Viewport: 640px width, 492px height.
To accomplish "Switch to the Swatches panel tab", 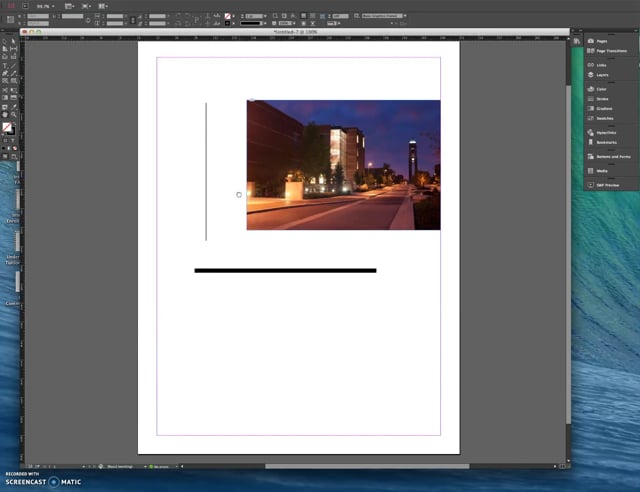I will click(603, 118).
